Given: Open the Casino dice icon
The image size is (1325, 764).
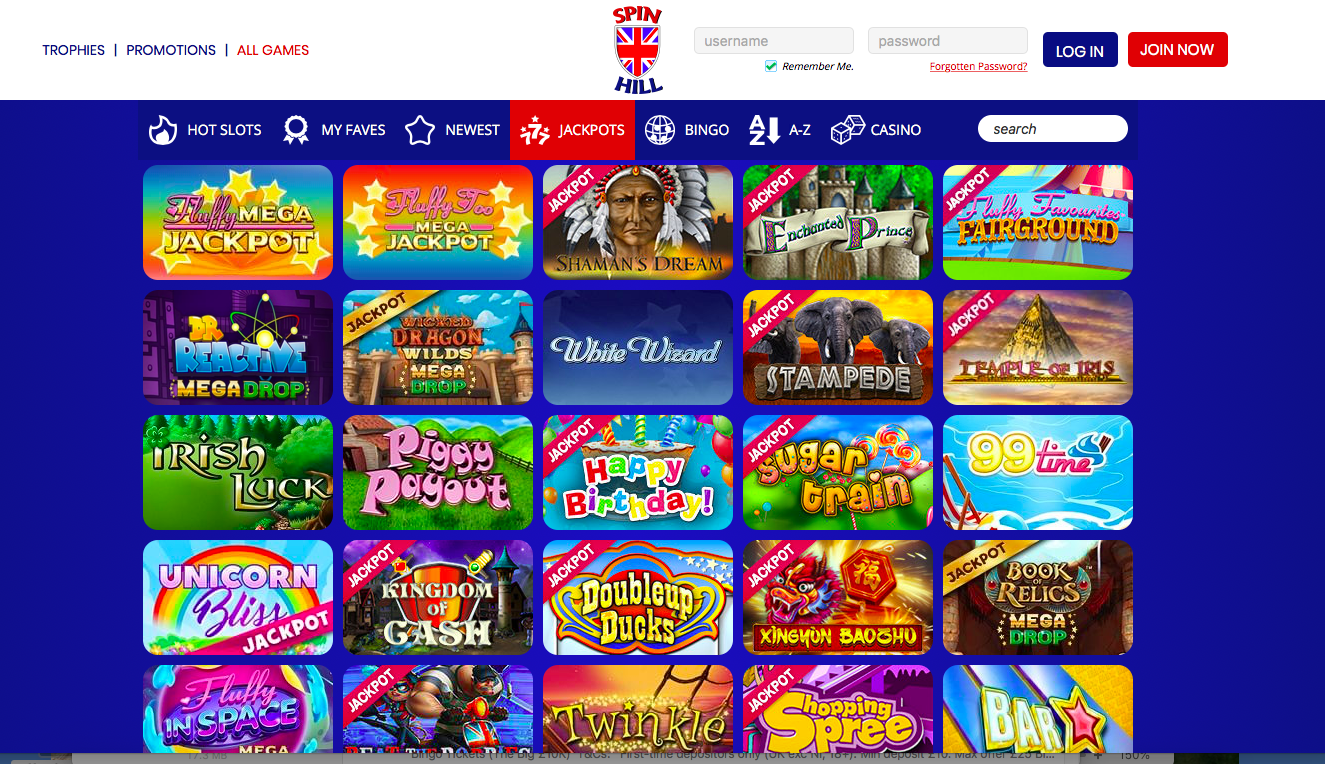Looking at the screenshot, I should [x=848, y=129].
